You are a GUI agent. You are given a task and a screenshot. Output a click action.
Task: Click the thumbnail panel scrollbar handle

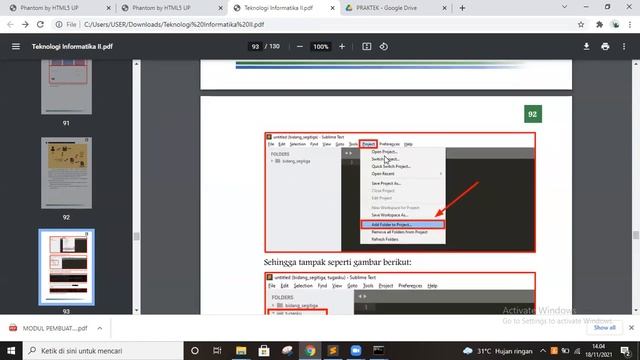[136, 237]
